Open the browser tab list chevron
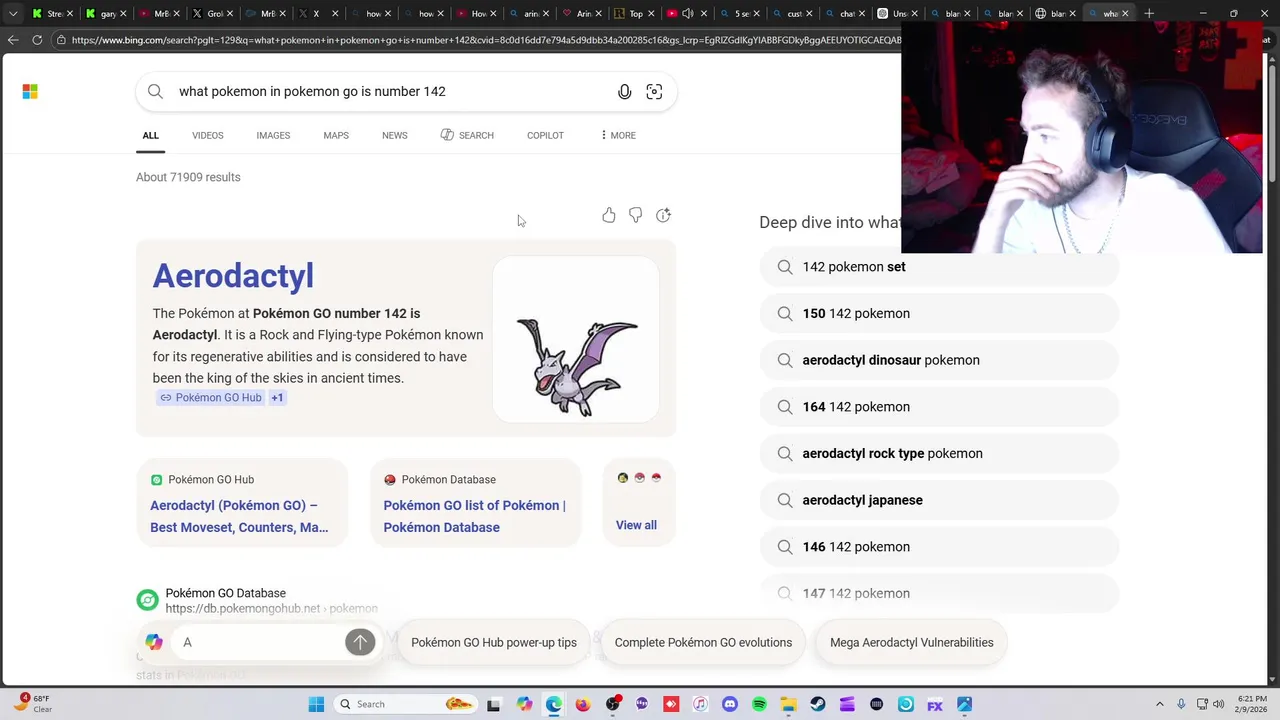Screen dimensions: 1280x720 (x=13, y=14)
